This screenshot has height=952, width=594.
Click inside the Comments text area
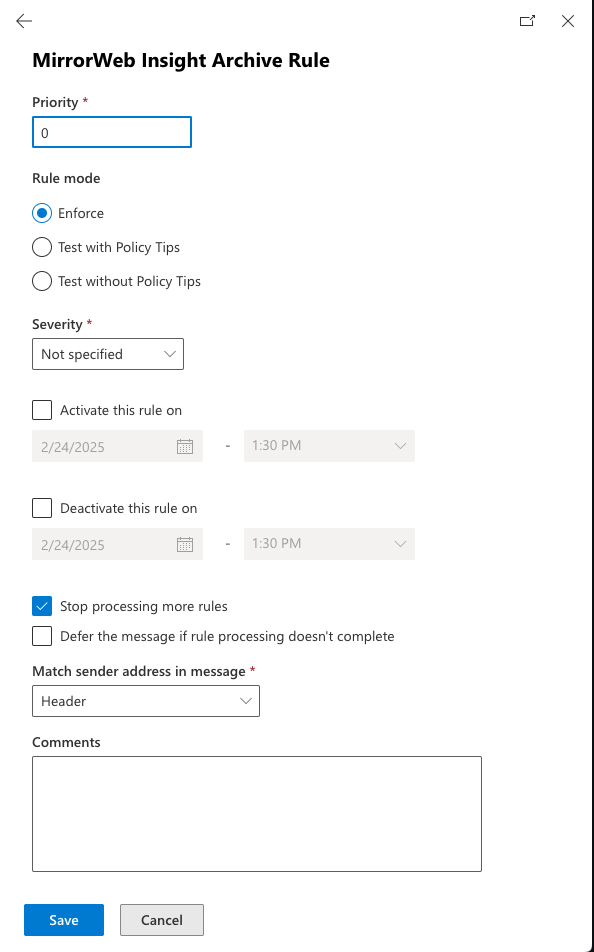coord(257,814)
